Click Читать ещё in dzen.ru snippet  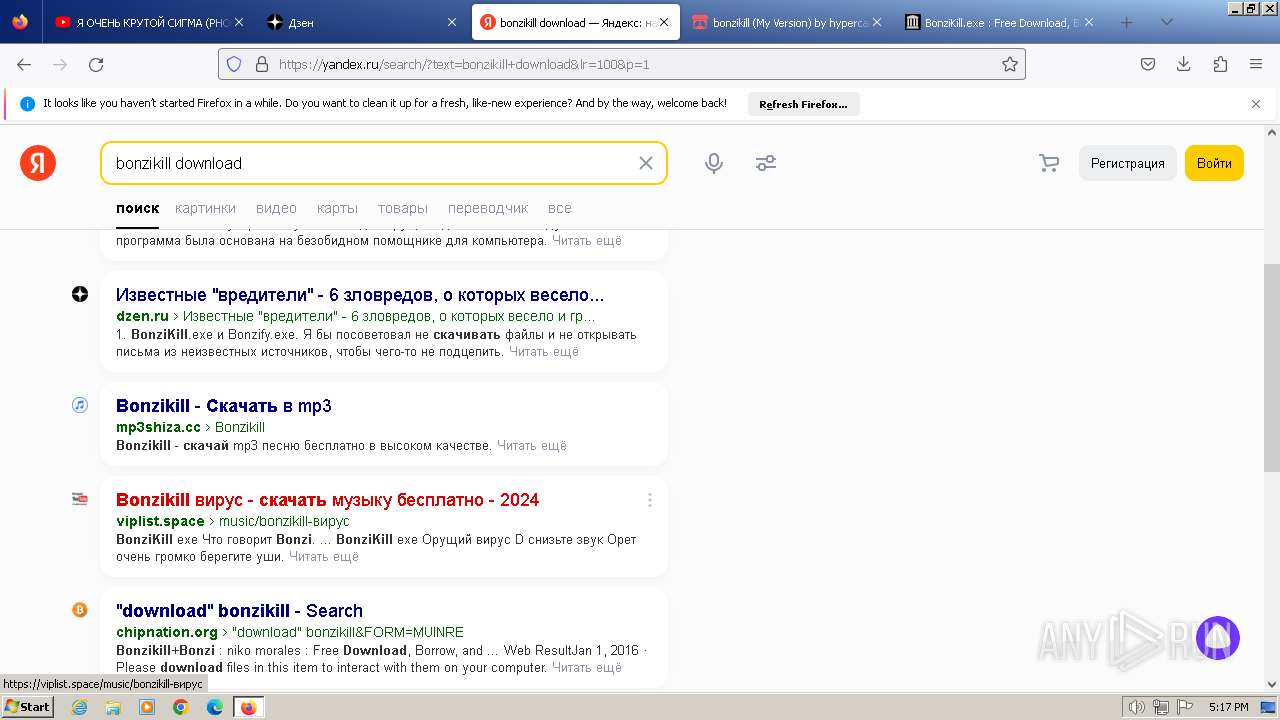coord(544,352)
